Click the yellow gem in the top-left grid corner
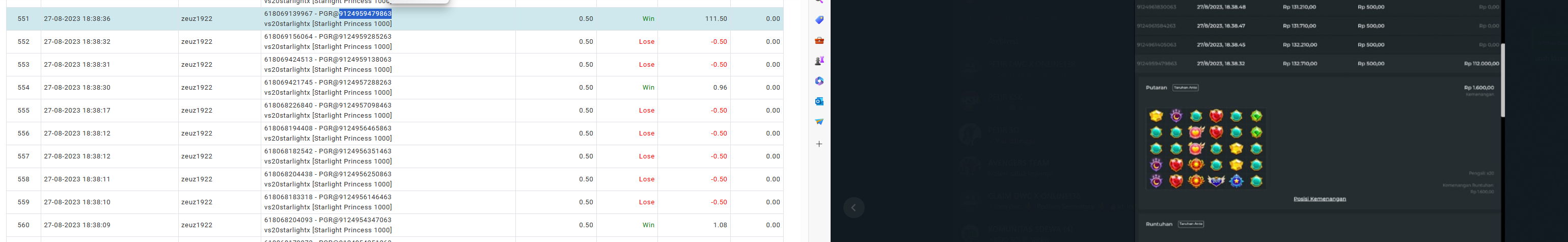1568x242 pixels. (1156, 116)
